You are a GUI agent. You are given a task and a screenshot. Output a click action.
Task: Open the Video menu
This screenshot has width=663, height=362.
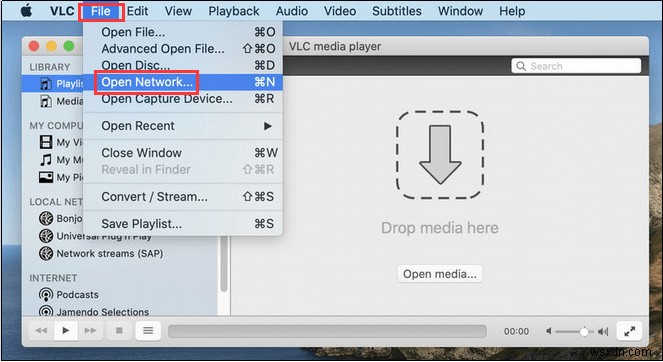click(x=340, y=11)
